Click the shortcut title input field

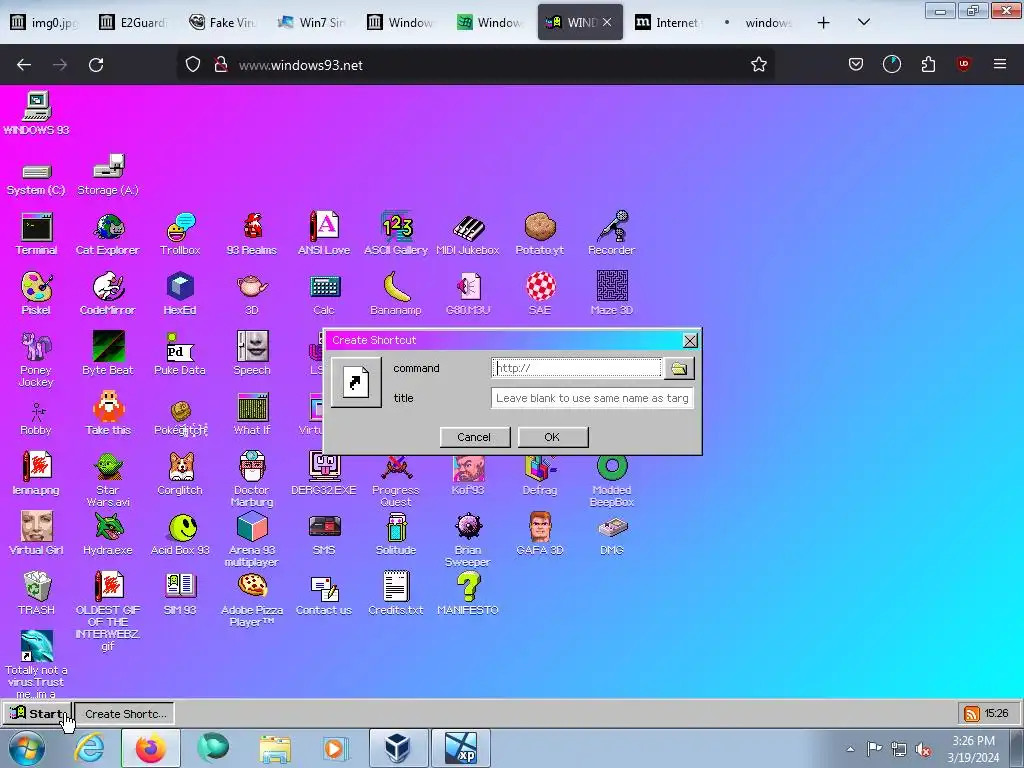pyautogui.click(x=592, y=398)
